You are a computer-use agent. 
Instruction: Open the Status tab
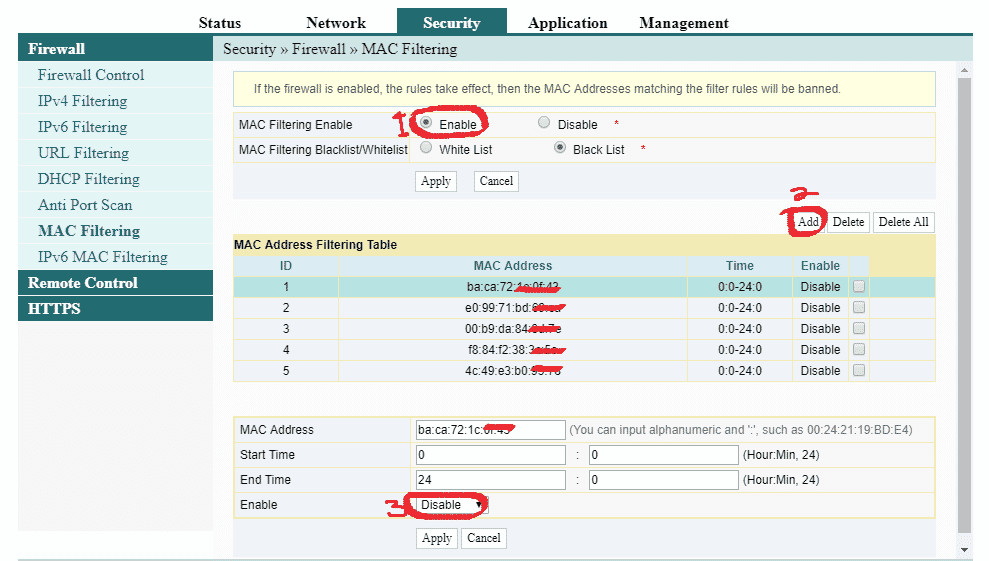219,23
